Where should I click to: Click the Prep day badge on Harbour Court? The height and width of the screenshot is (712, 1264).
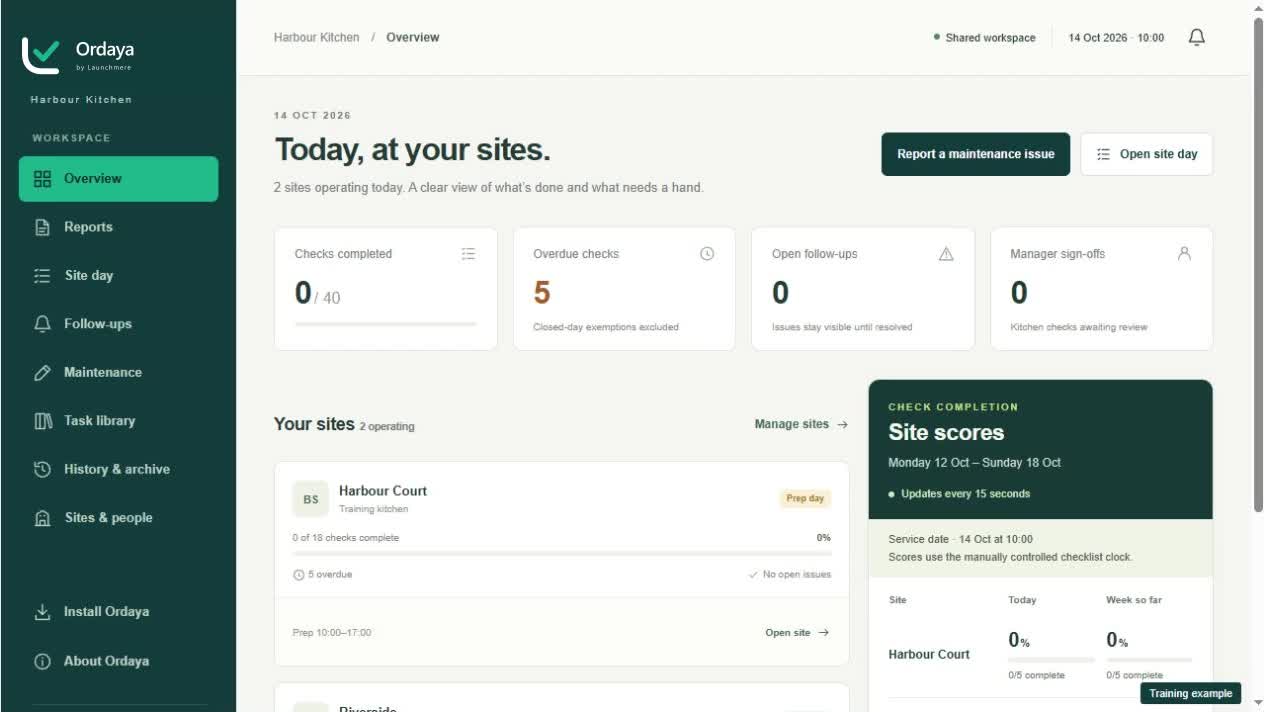tap(805, 498)
